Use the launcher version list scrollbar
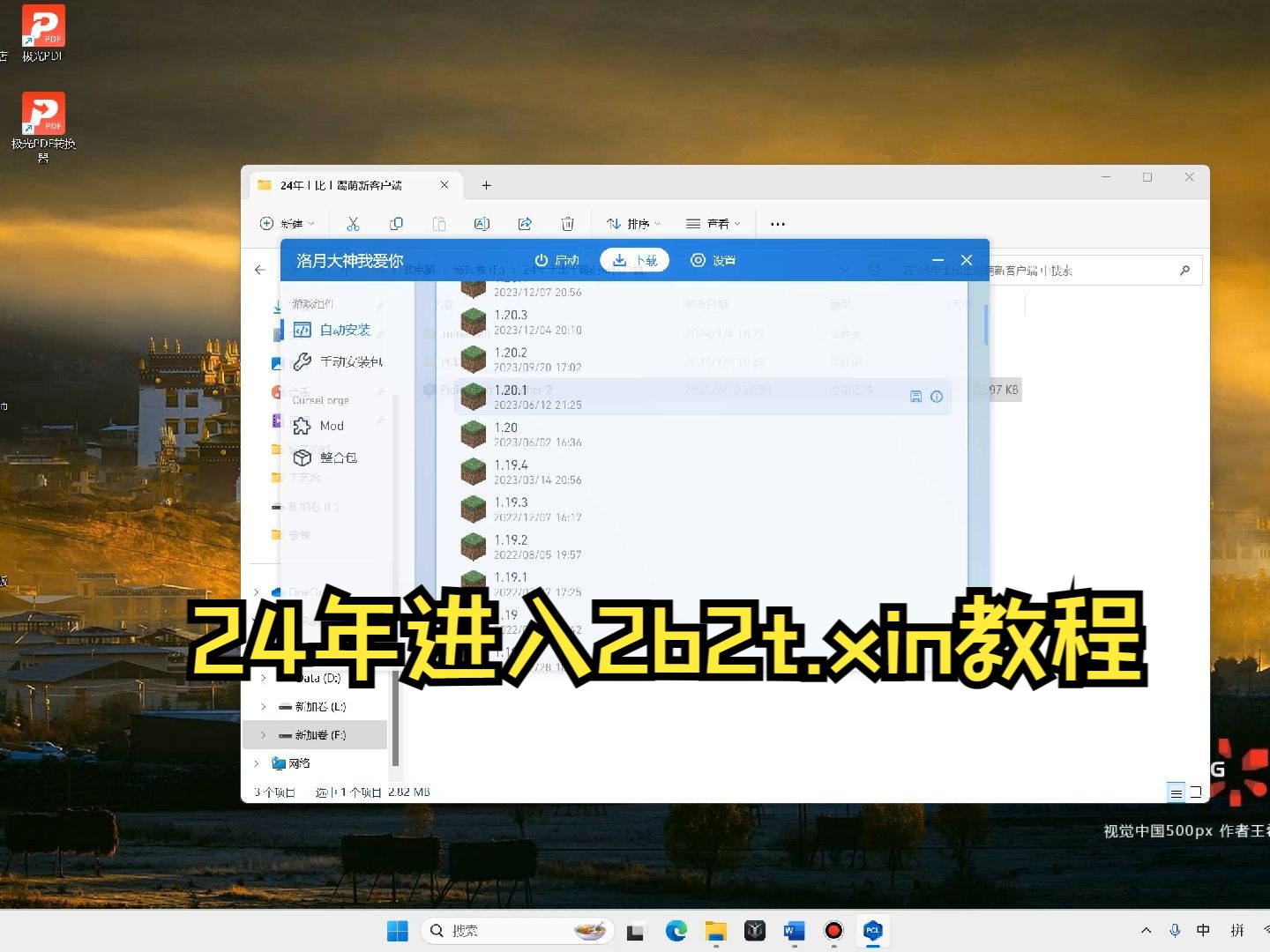1270x952 pixels. pos(985,324)
